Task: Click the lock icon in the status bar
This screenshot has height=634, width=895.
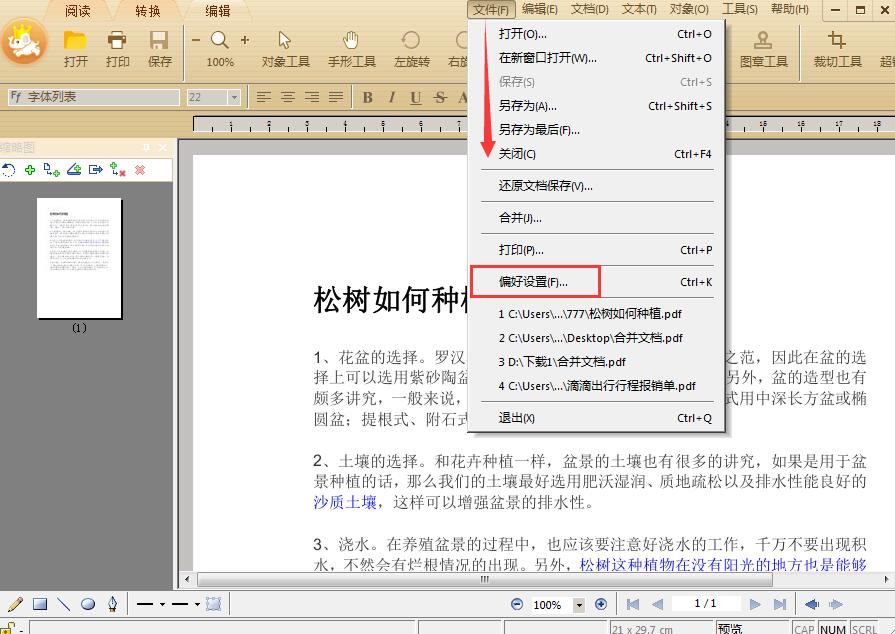Action: point(8,628)
